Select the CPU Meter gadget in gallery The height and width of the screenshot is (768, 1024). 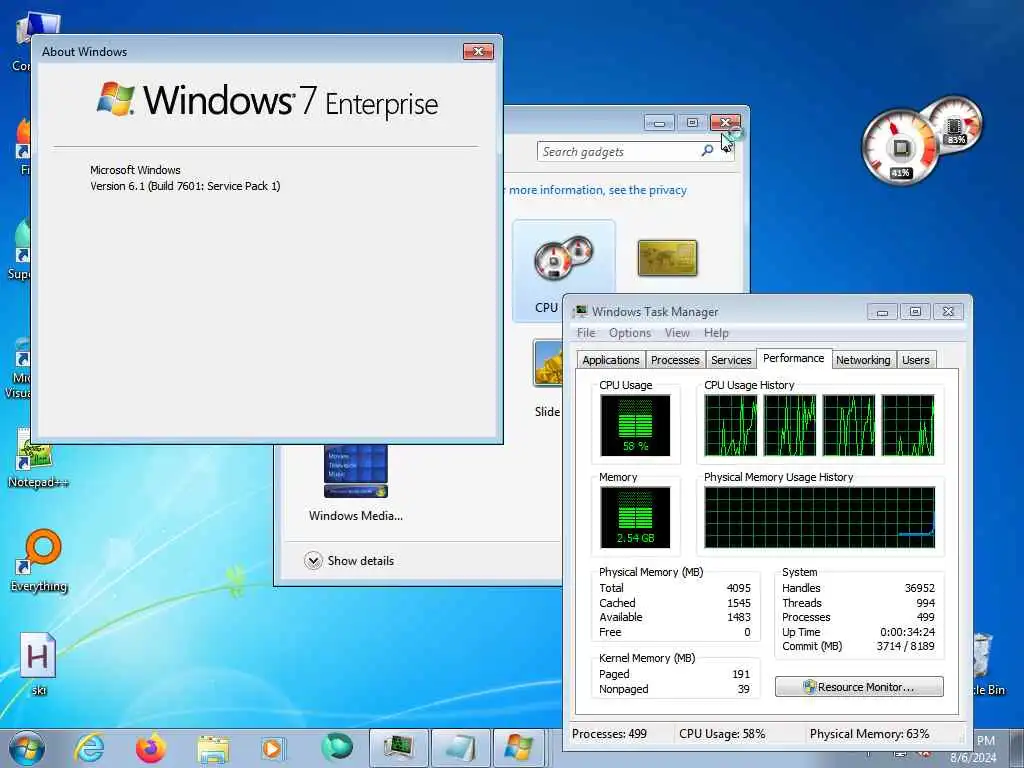[x=563, y=270]
